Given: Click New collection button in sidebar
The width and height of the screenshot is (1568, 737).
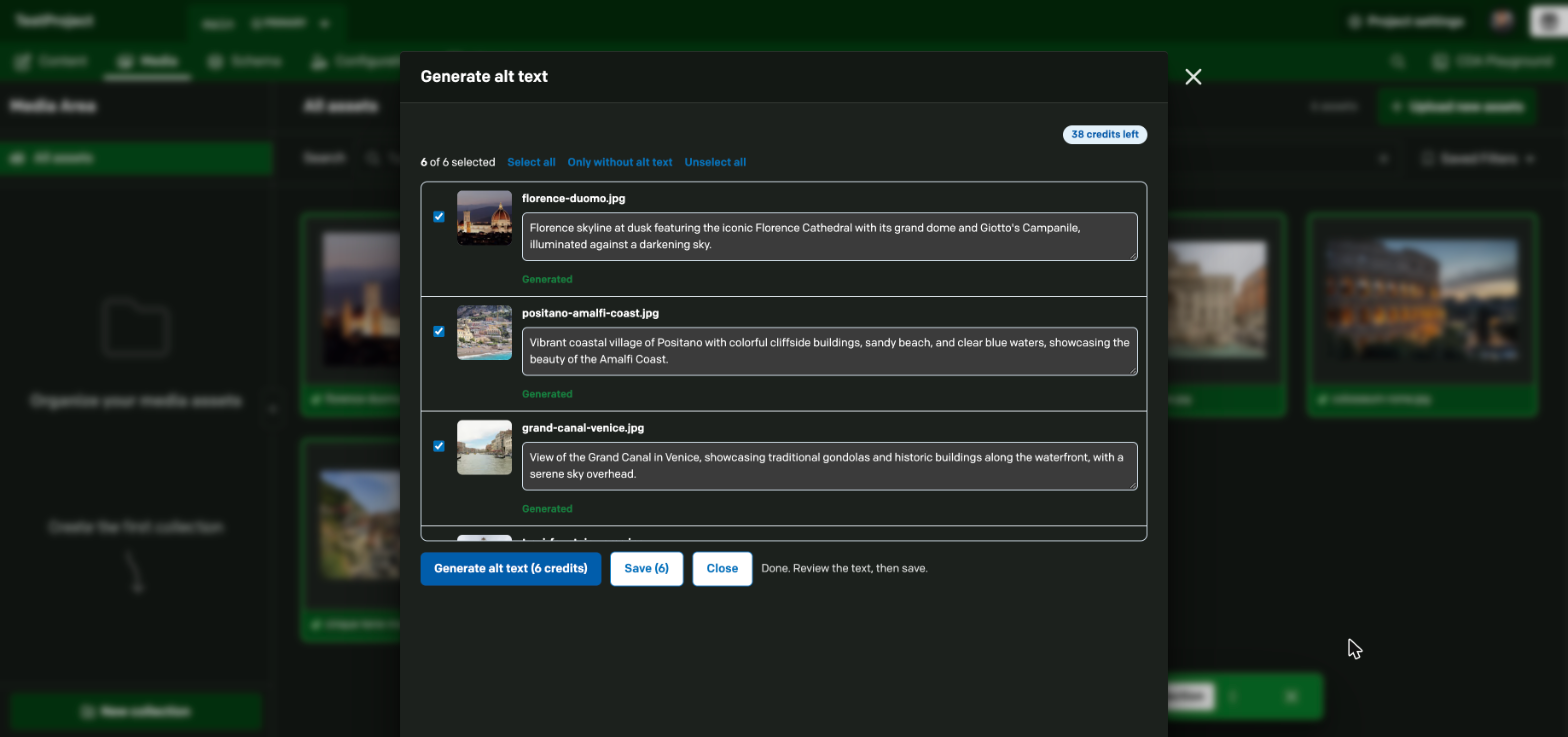Looking at the screenshot, I should [135, 712].
